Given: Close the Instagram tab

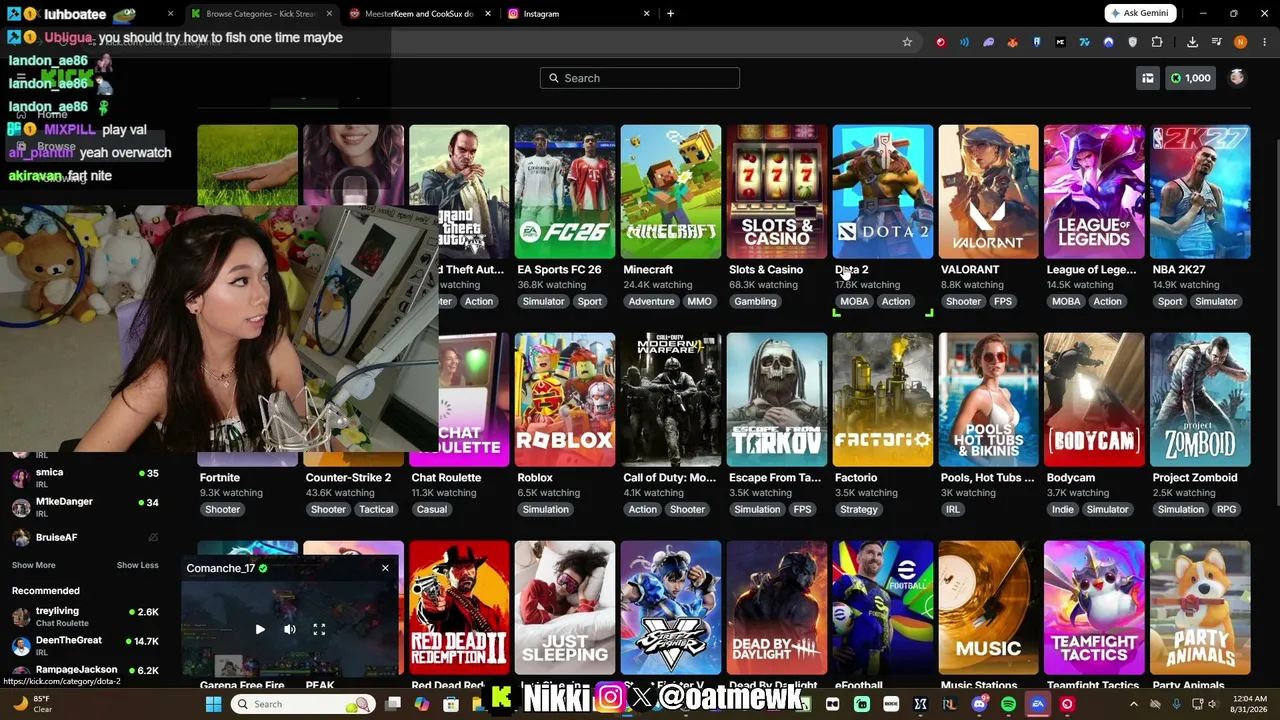Looking at the screenshot, I should 646,14.
